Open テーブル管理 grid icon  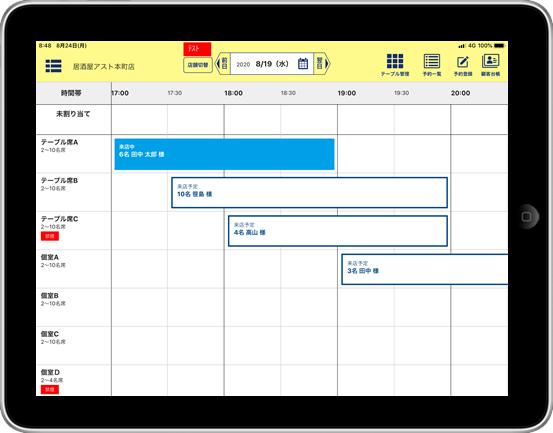click(395, 61)
